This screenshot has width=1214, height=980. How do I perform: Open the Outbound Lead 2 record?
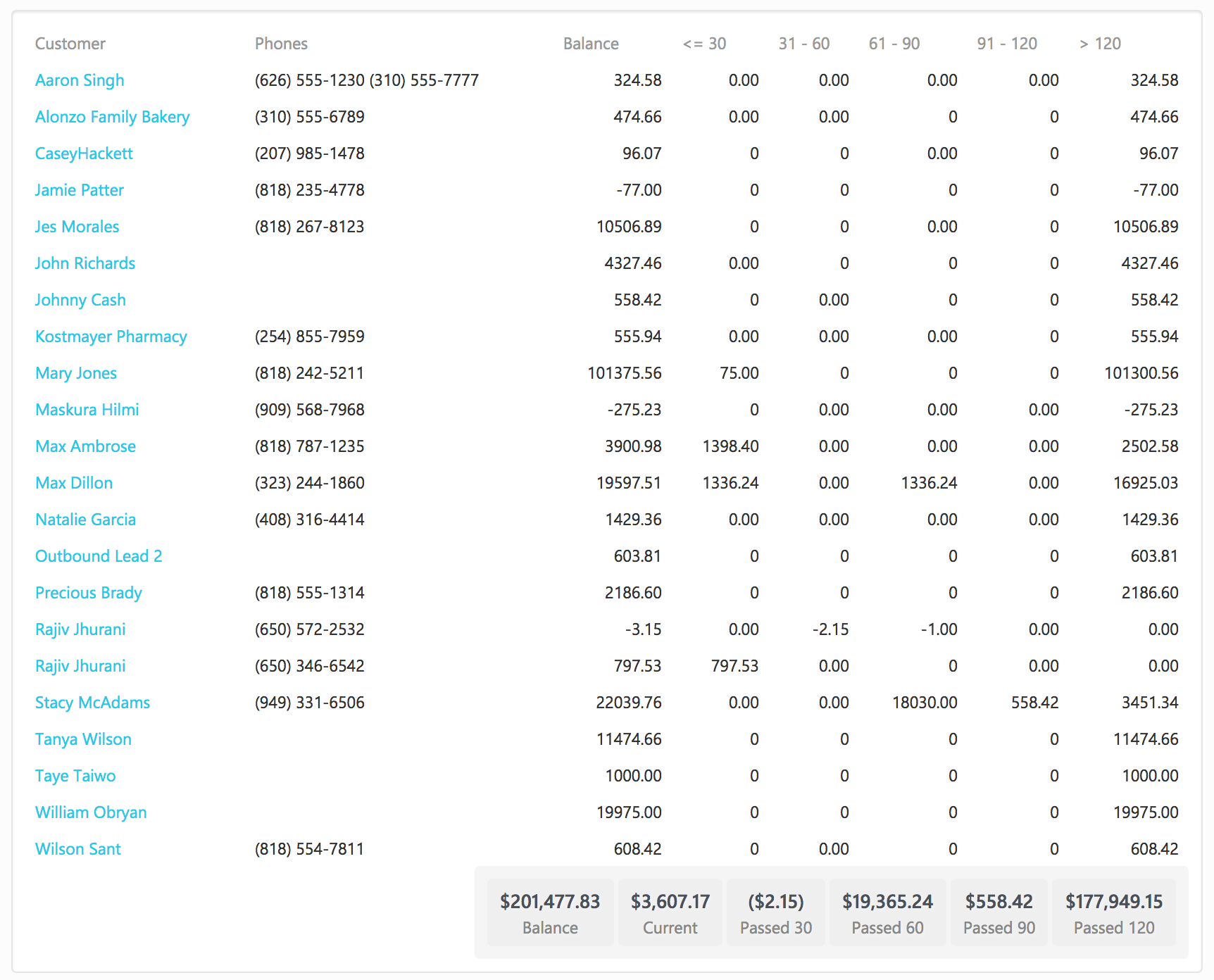click(x=98, y=555)
